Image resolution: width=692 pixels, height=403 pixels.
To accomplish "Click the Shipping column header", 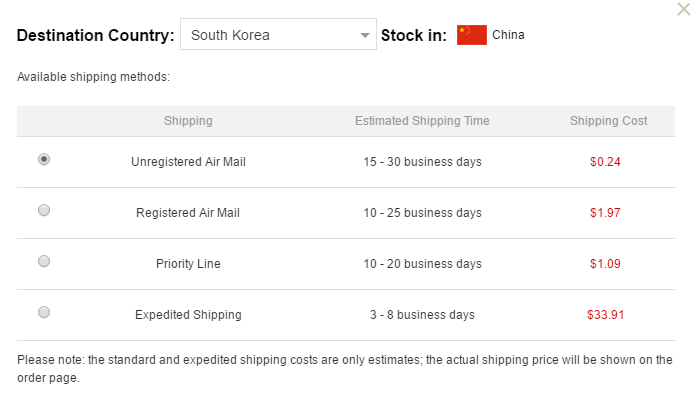I will click(x=188, y=121).
